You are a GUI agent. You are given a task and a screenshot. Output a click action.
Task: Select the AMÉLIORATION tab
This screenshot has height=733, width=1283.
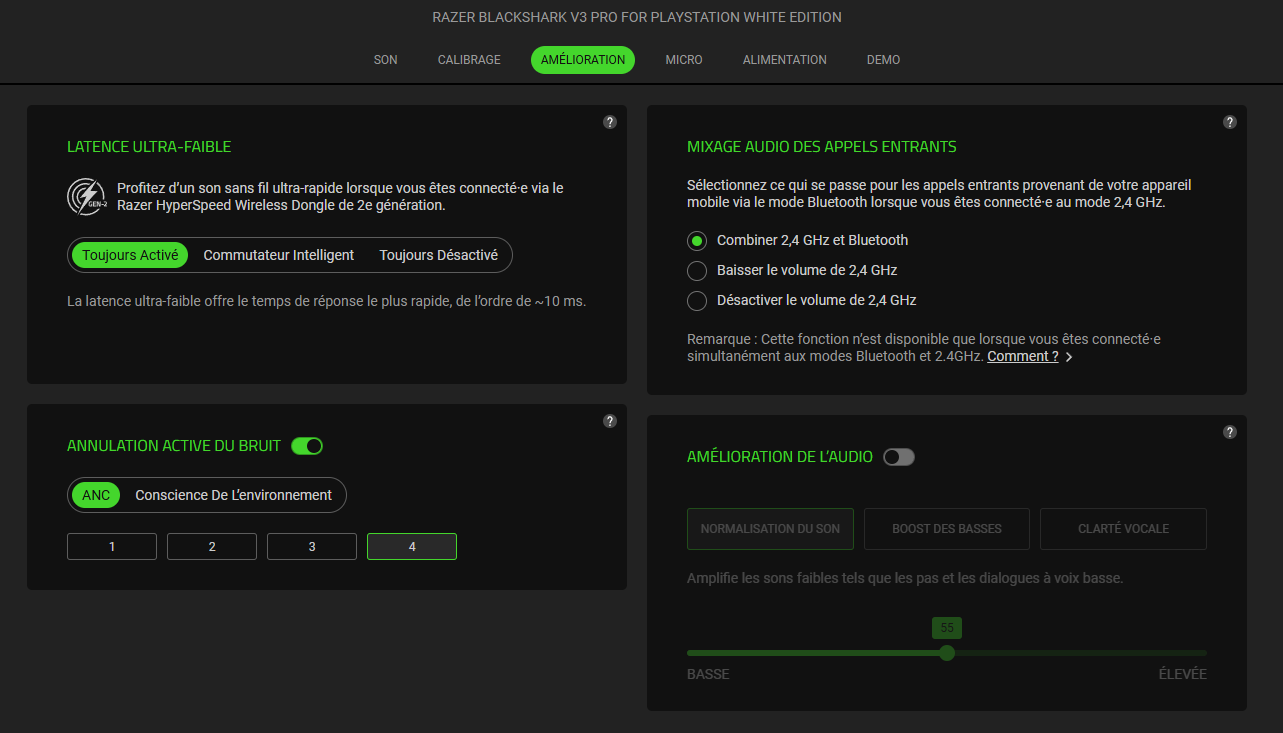pos(583,60)
